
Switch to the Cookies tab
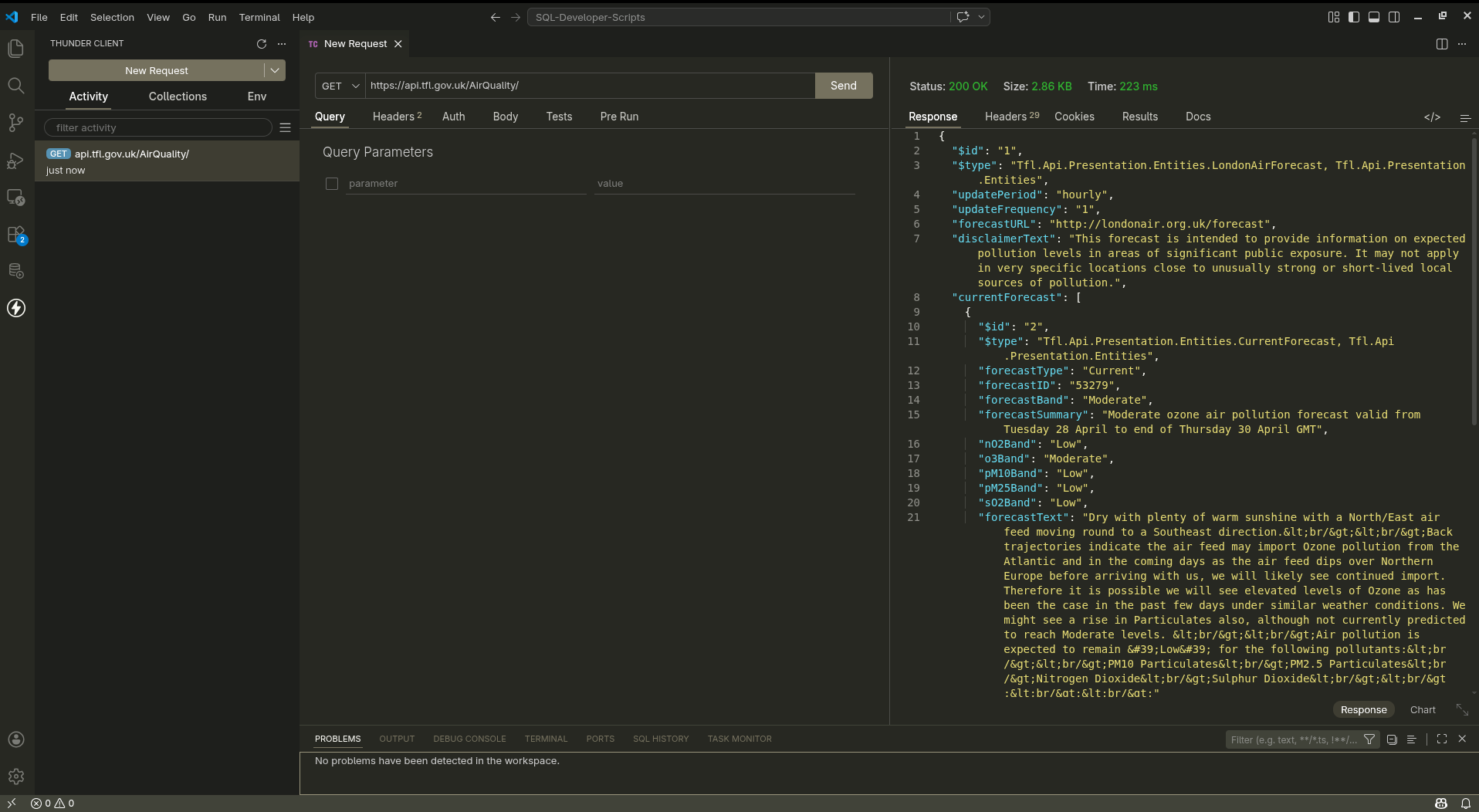(1075, 117)
